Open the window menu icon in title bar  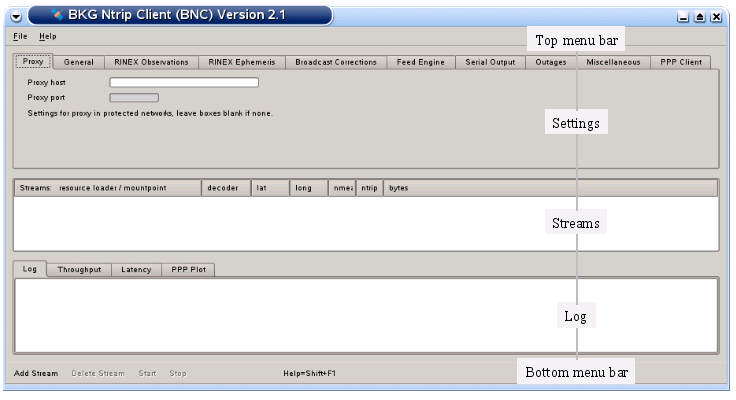[17, 16]
